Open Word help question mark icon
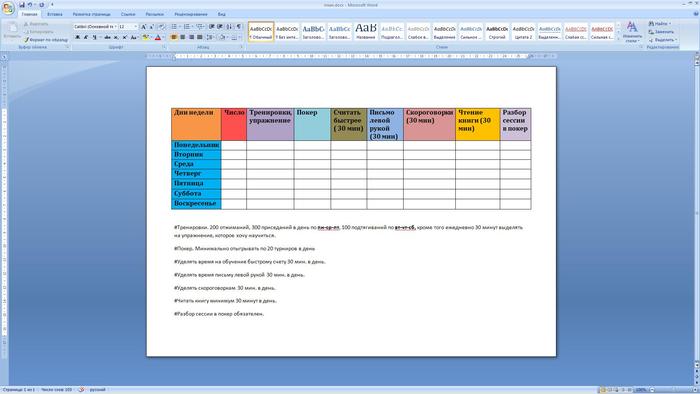 tap(696, 14)
